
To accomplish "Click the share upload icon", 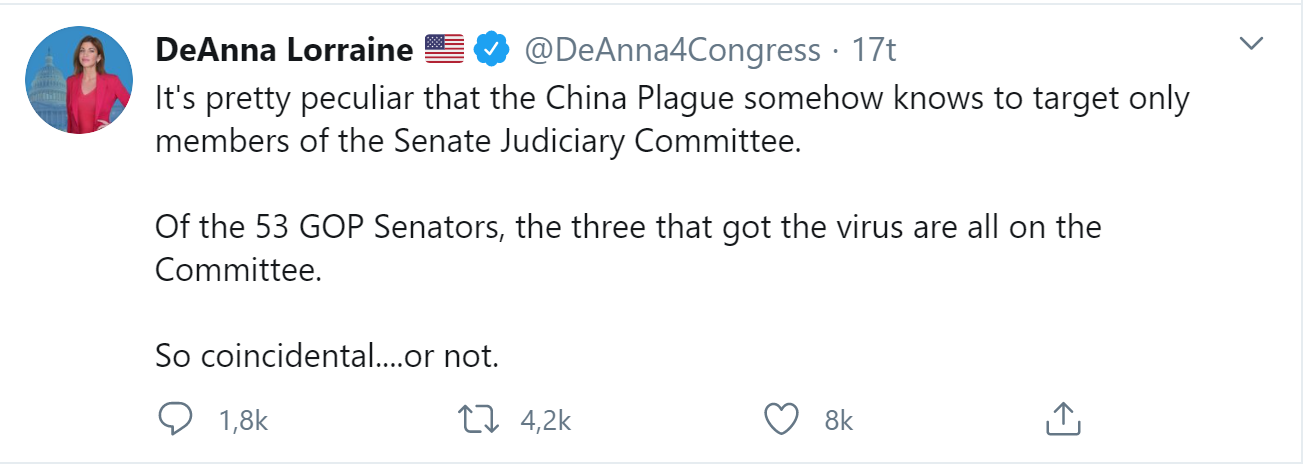I will pos(1062,420).
